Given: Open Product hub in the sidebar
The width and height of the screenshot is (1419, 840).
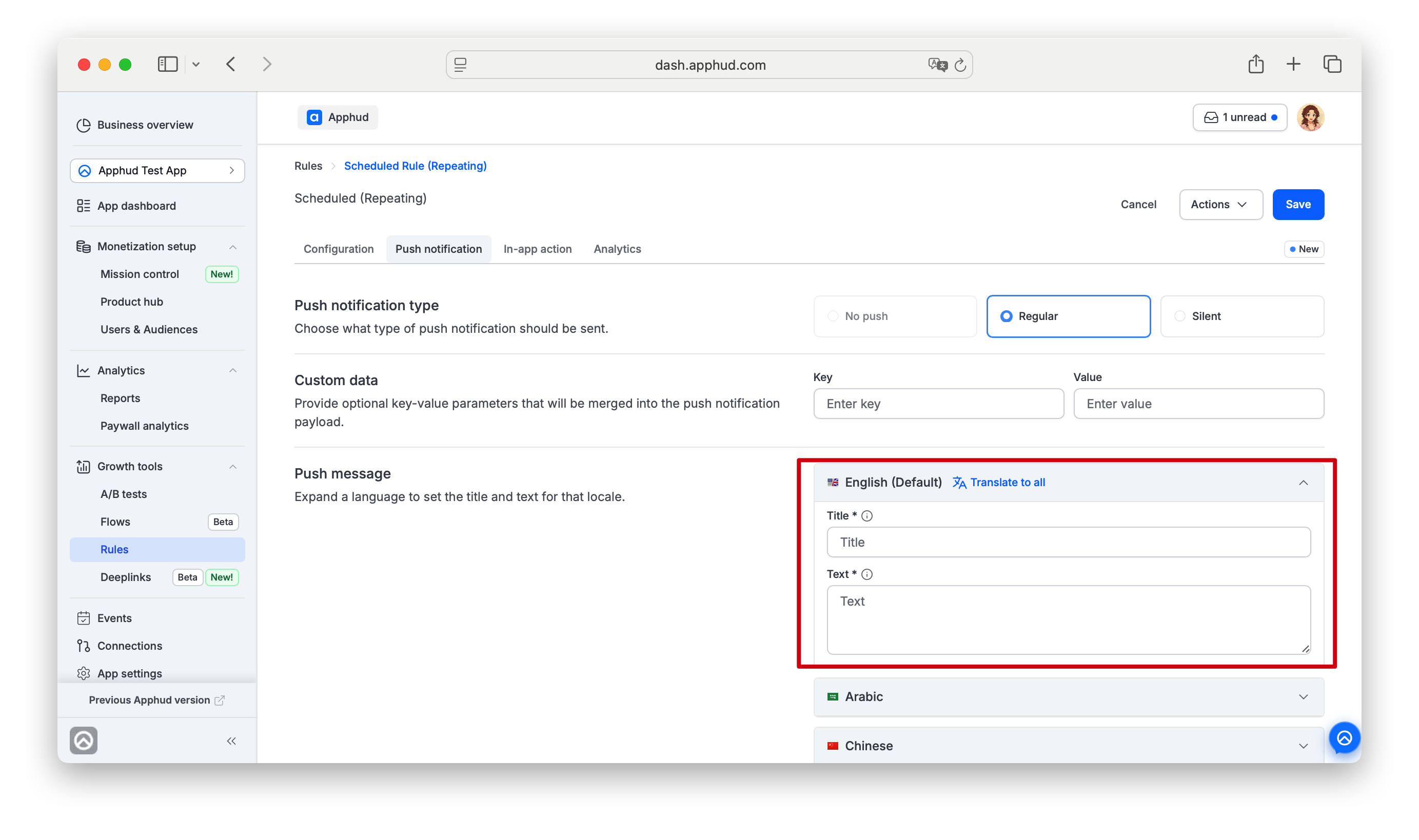Looking at the screenshot, I should (x=132, y=302).
